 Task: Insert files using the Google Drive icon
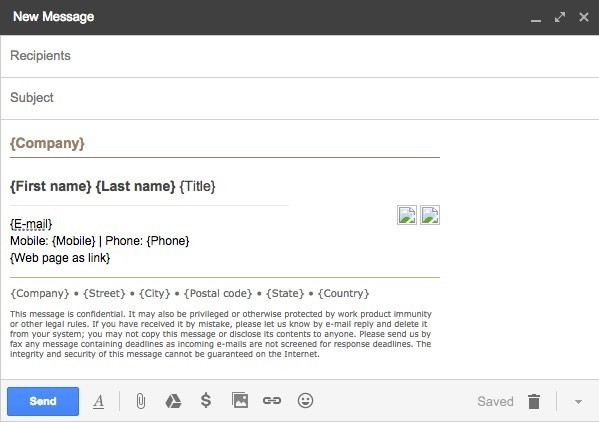click(173, 401)
